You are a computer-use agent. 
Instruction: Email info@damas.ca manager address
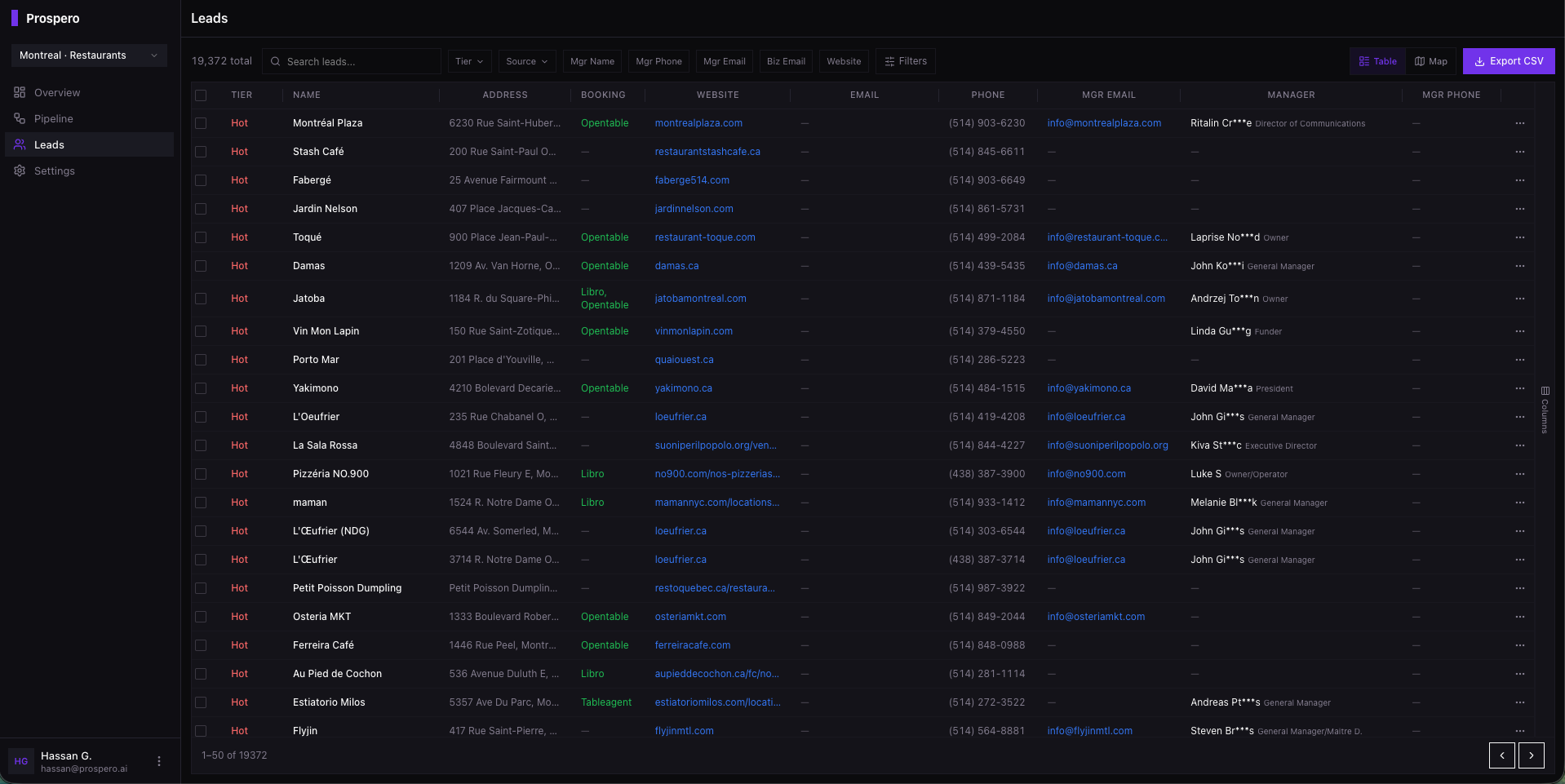[x=1082, y=266]
